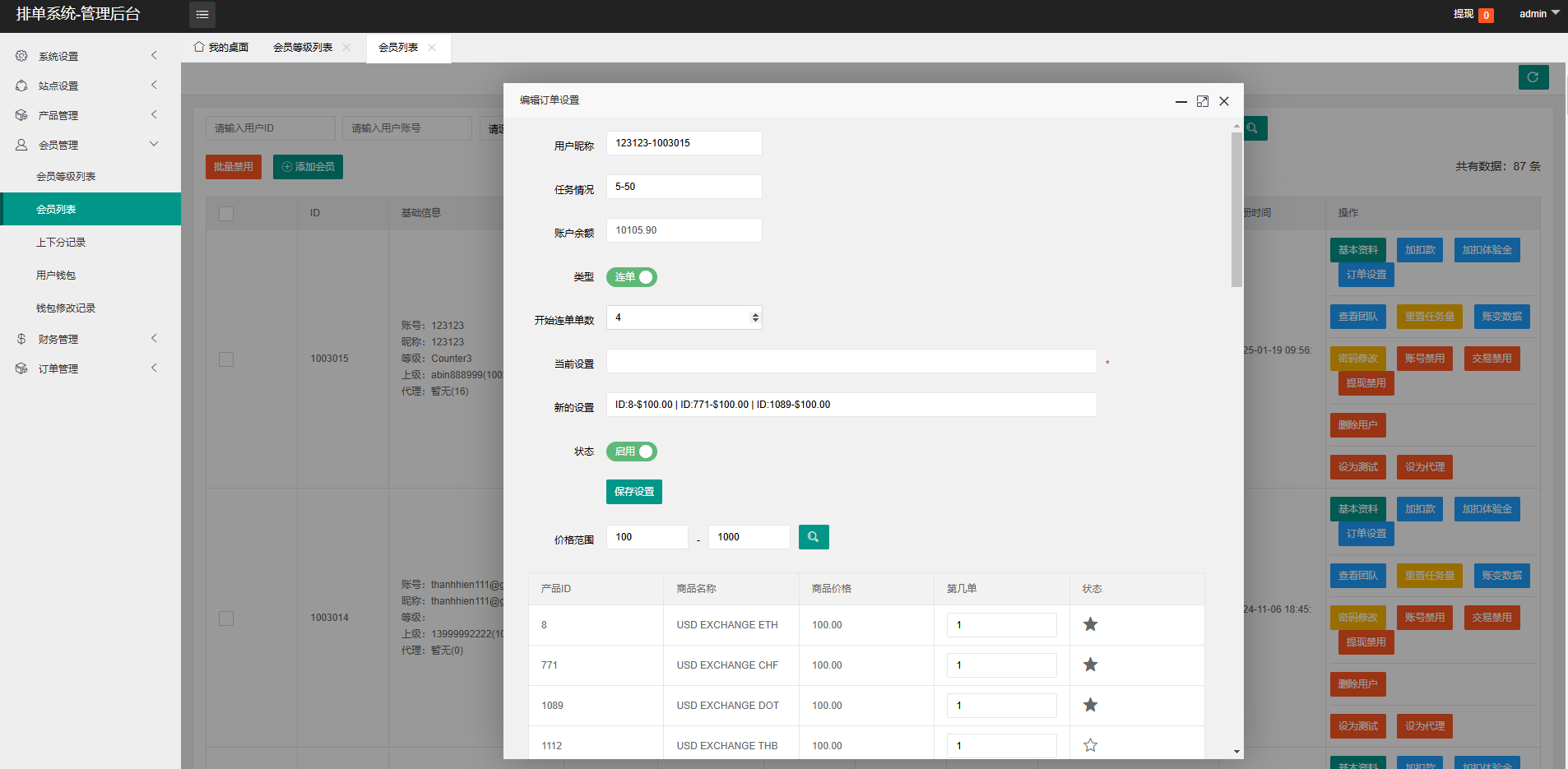Click the 添加会员 button
Image resolution: width=1568 pixels, height=769 pixels.
tap(308, 167)
